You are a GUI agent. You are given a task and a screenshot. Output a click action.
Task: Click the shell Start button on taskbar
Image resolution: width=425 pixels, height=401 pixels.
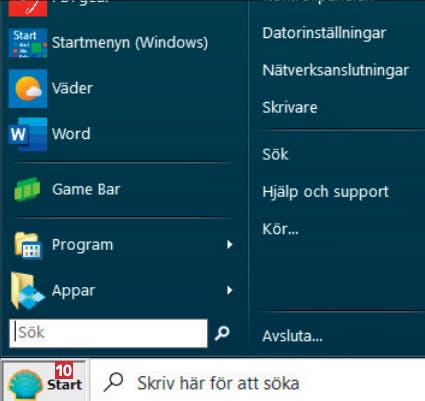pos(45,380)
